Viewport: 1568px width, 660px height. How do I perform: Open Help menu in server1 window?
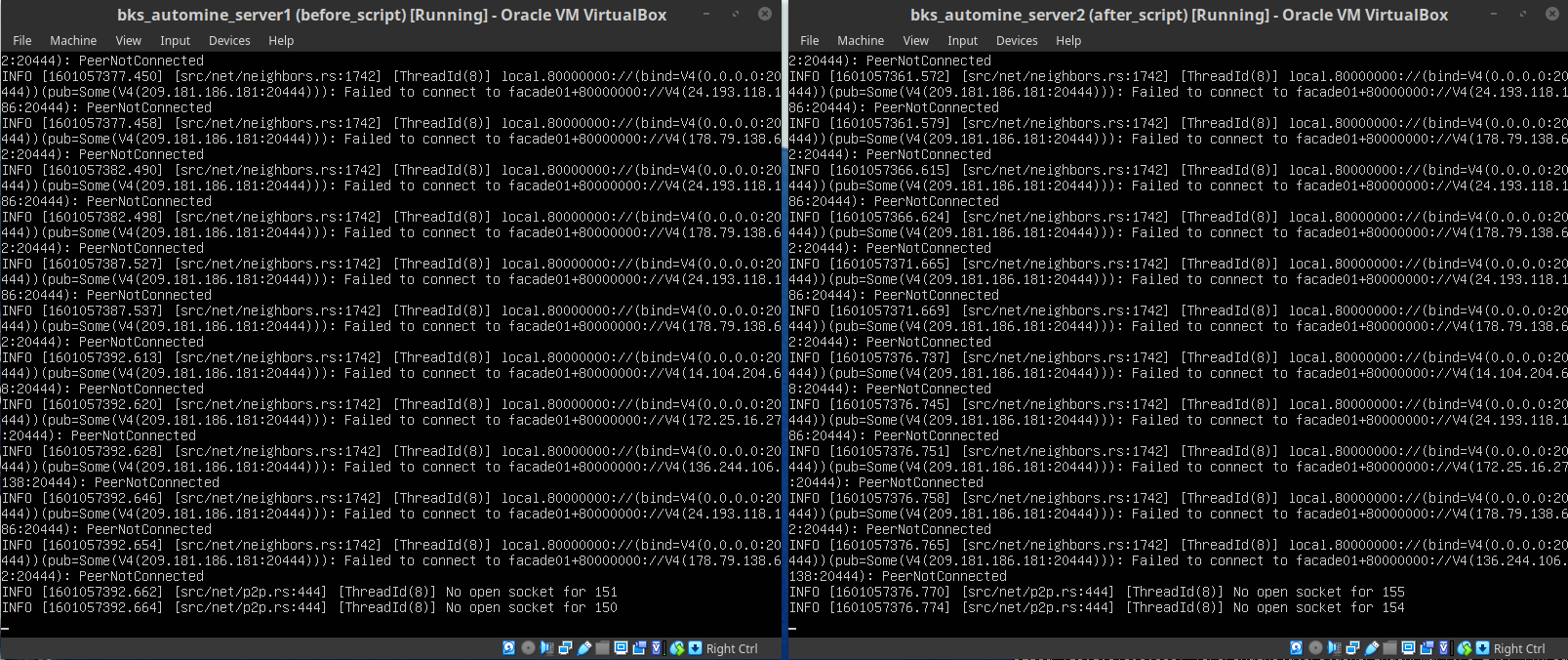281,41
